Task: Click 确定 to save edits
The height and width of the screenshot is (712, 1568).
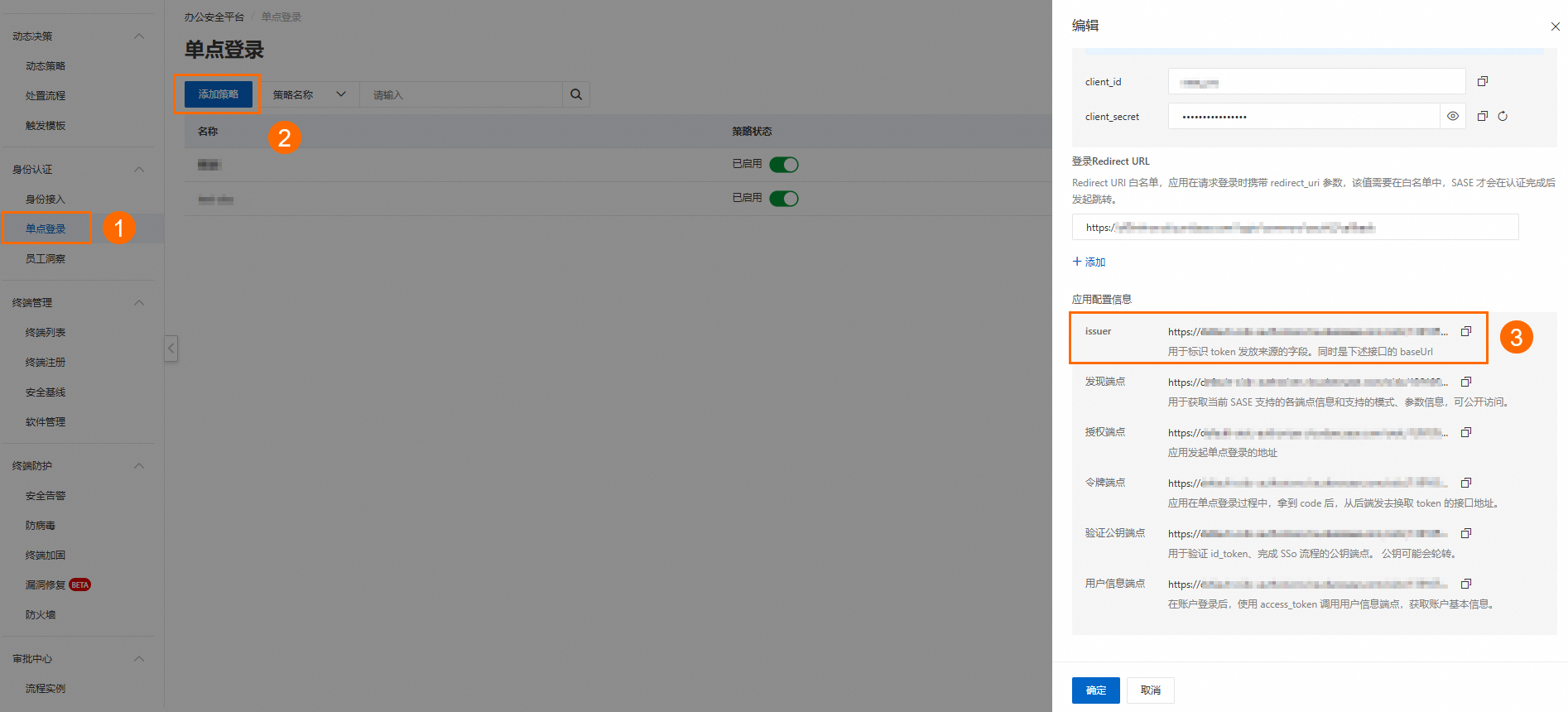Action: [x=1096, y=690]
